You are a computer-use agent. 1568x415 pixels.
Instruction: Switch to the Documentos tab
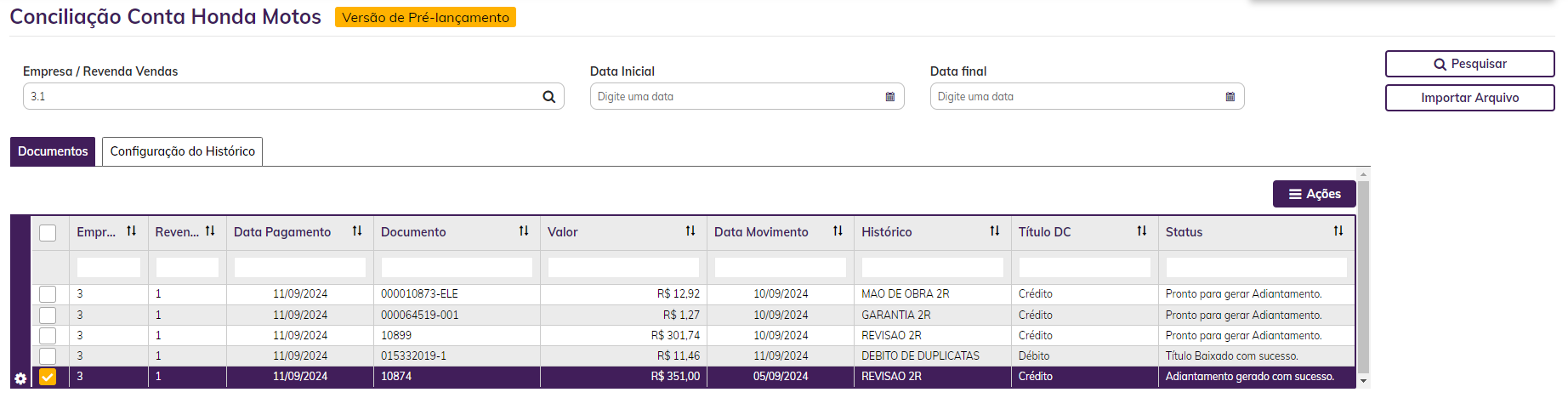(x=53, y=151)
